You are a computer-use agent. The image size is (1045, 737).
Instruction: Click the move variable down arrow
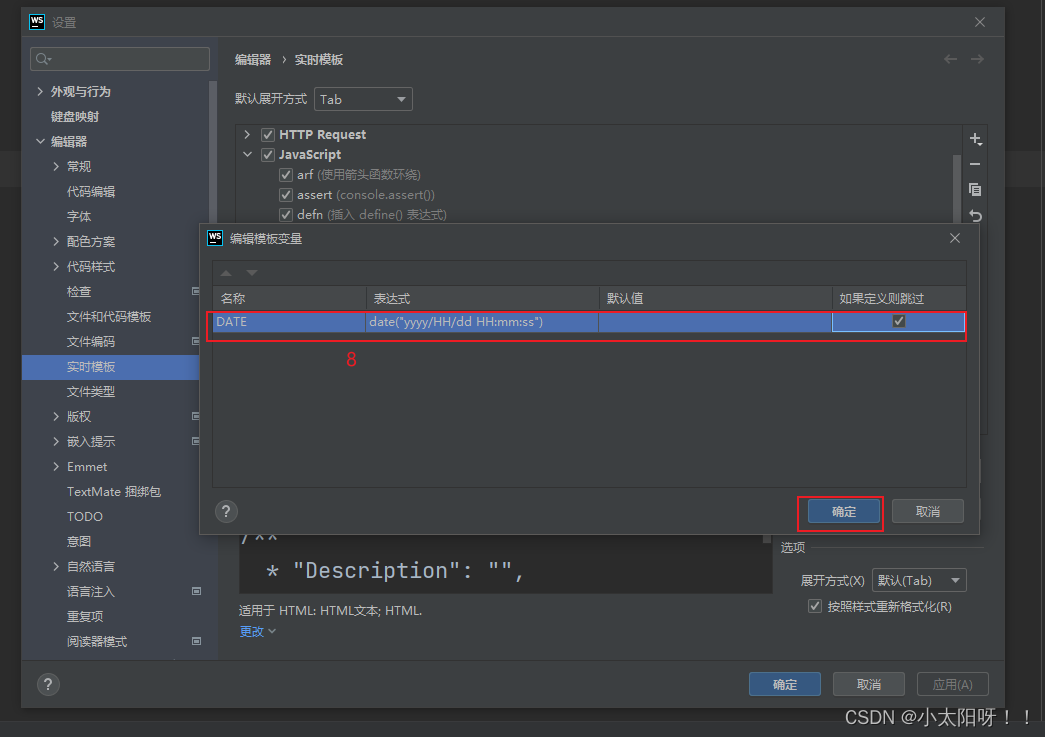click(251, 271)
